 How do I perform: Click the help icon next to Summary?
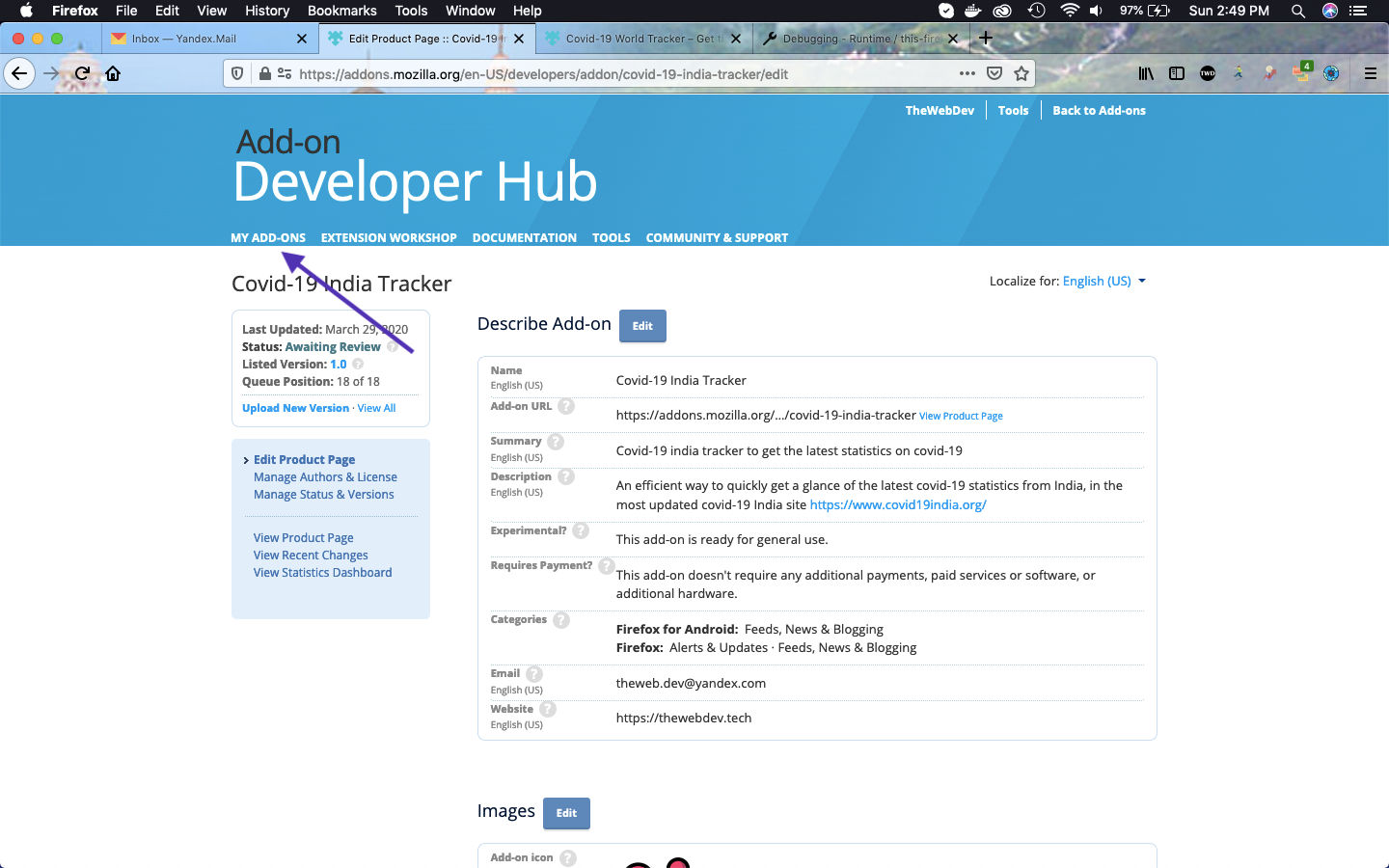coord(556,442)
